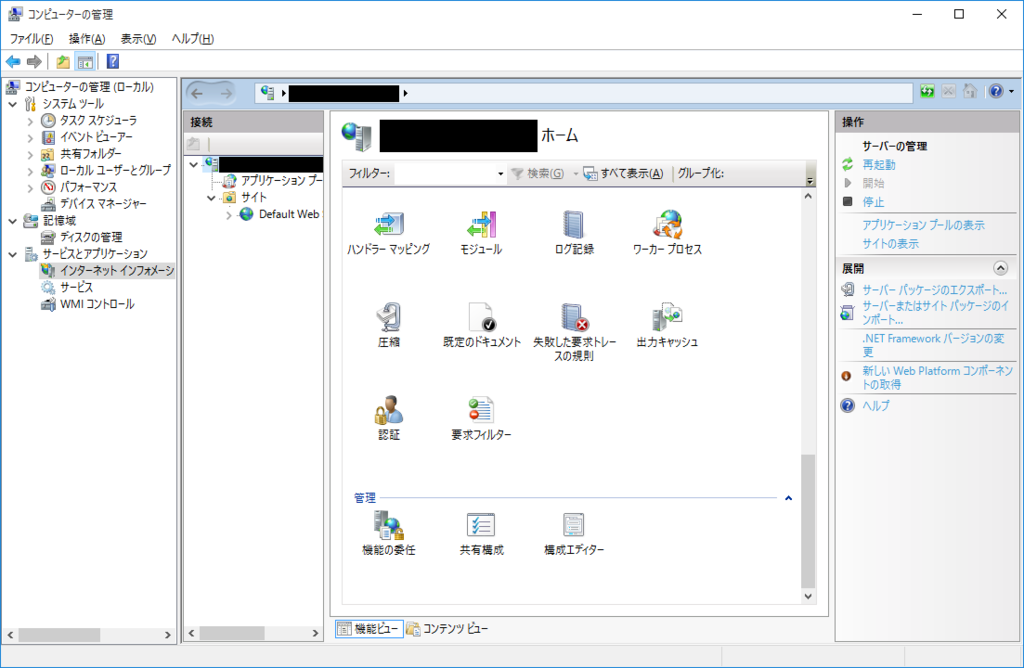Select デバイス マネージャー in the tree
The height and width of the screenshot is (668, 1024).
tap(103, 204)
